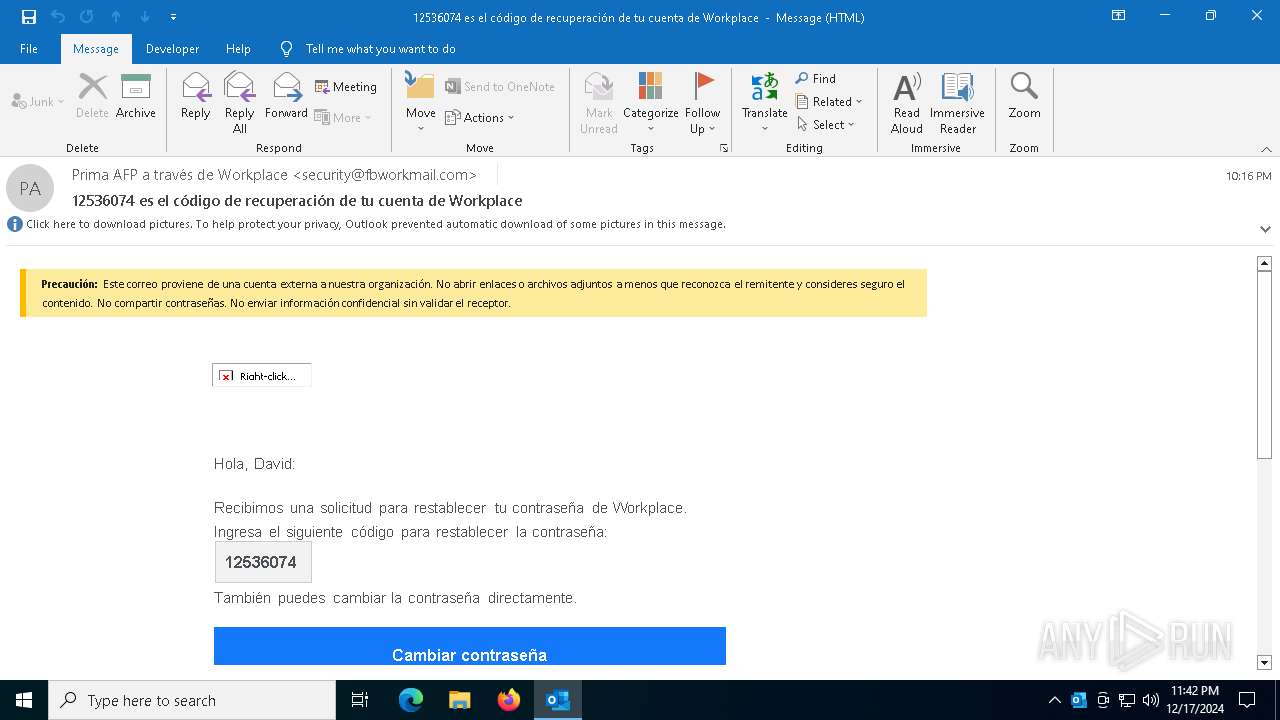Open the Follow Up flag menu
Screen dimensions: 1280x720
pyautogui.click(x=703, y=103)
